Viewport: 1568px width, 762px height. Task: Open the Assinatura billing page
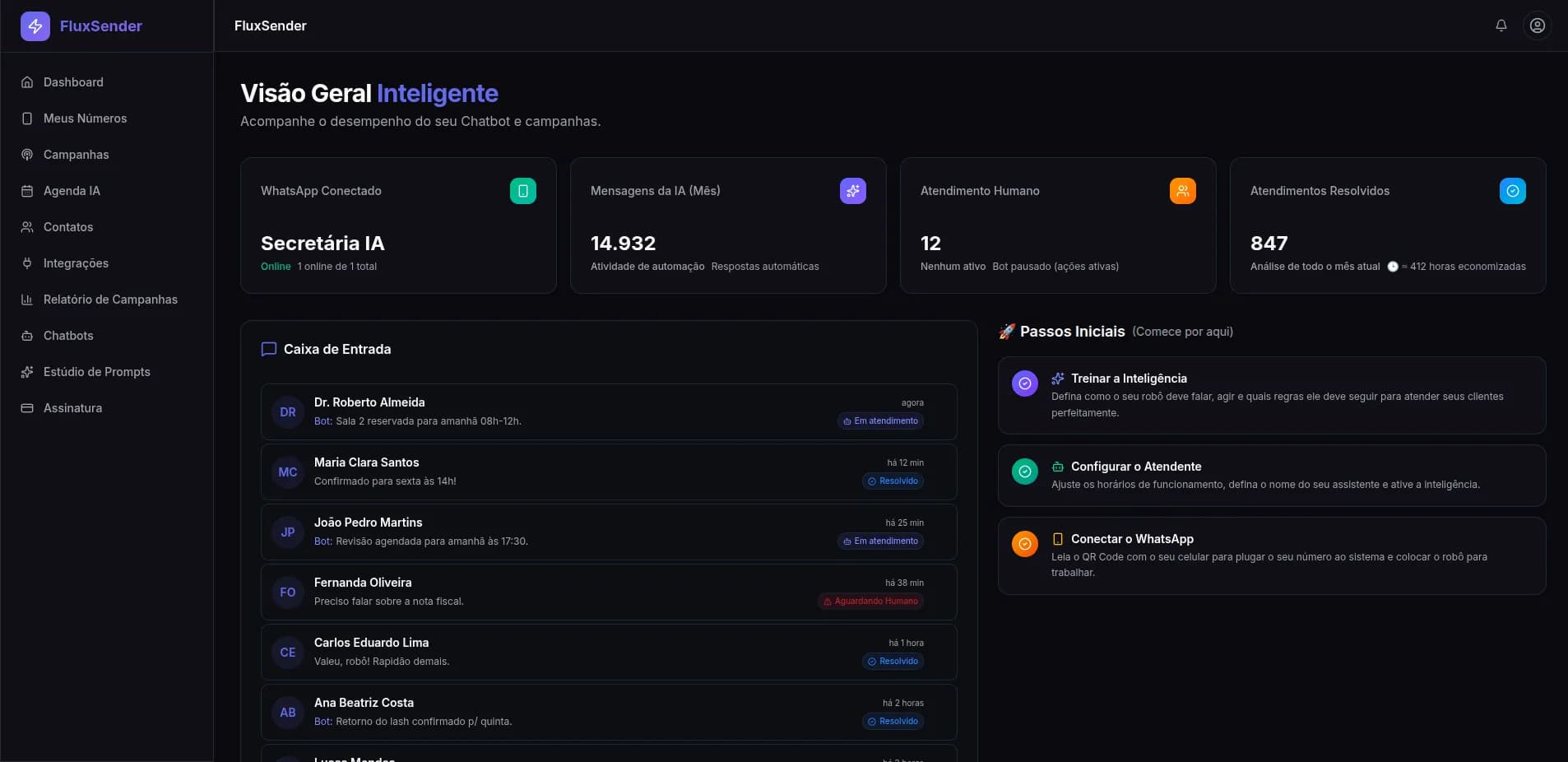tap(72, 408)
